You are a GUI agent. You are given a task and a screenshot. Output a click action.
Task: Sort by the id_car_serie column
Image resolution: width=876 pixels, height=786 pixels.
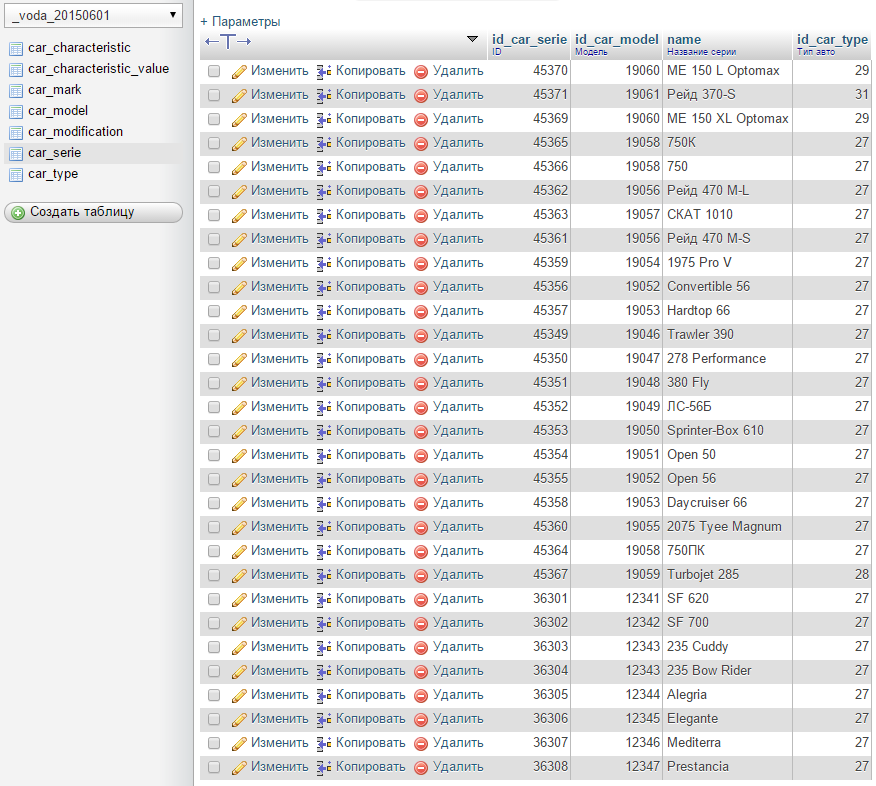(x=529, y=39)
